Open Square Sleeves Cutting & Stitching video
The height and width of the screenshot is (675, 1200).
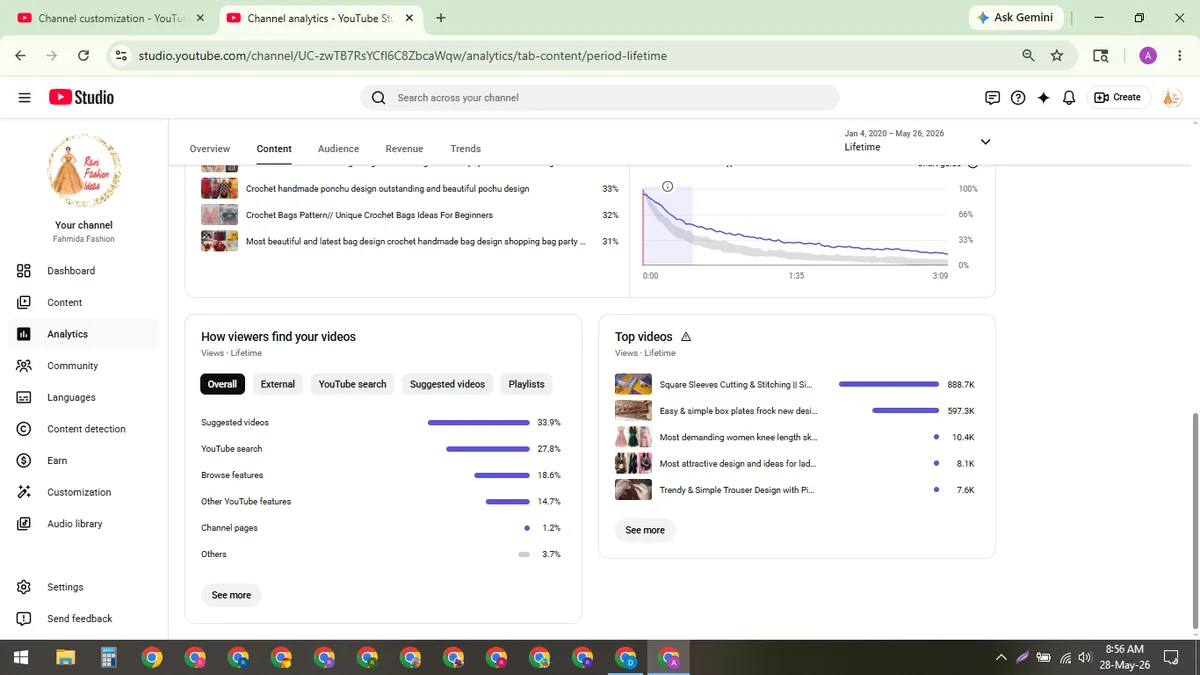tap(736, 384)
